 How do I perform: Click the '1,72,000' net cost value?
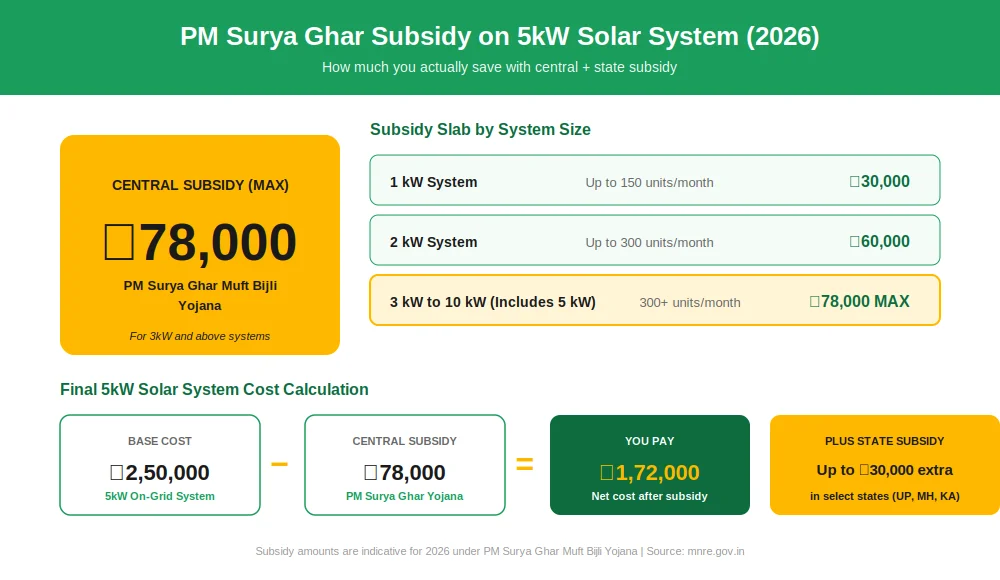tap(649, 472)
